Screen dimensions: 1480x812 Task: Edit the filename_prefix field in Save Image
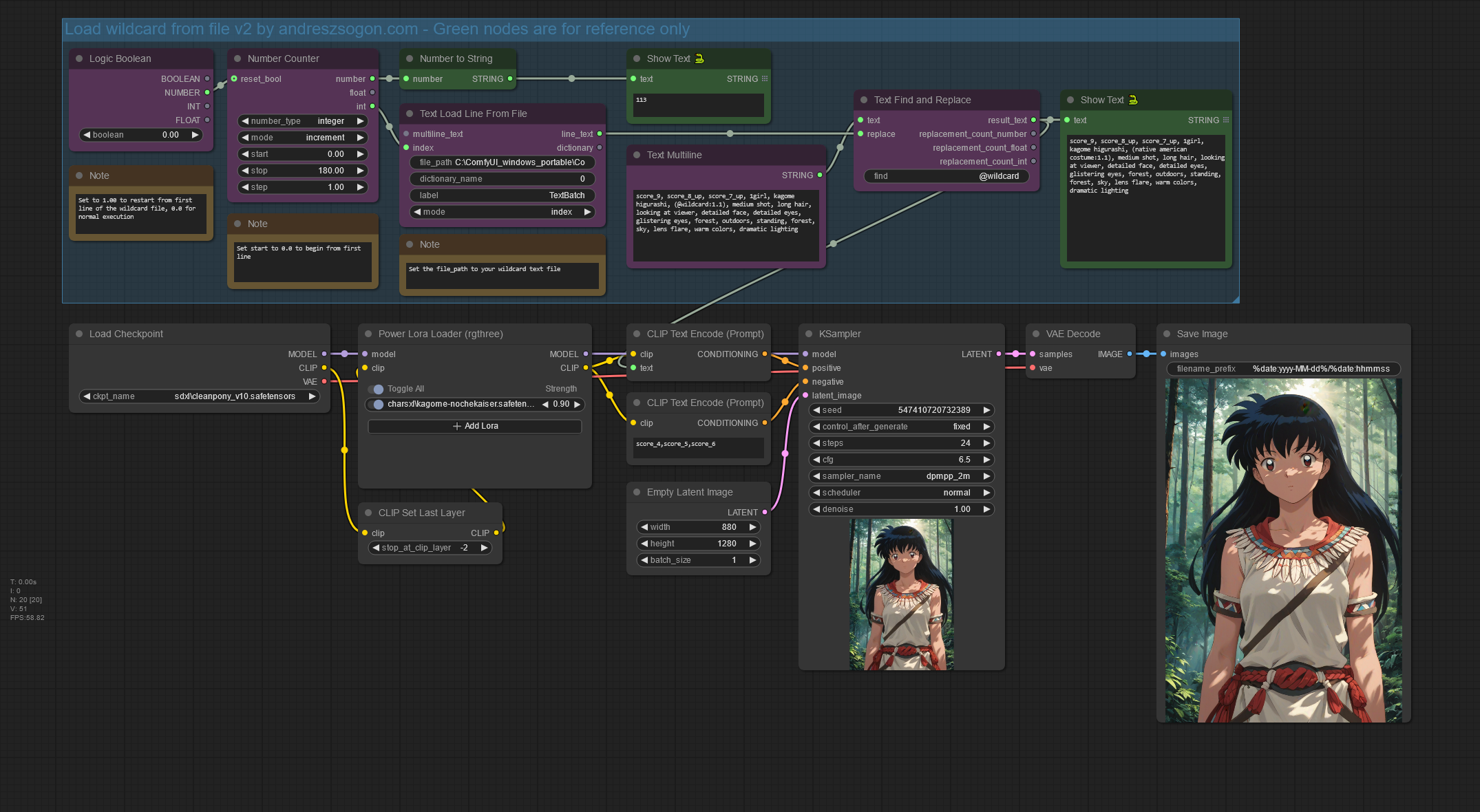click(1284, 369)
